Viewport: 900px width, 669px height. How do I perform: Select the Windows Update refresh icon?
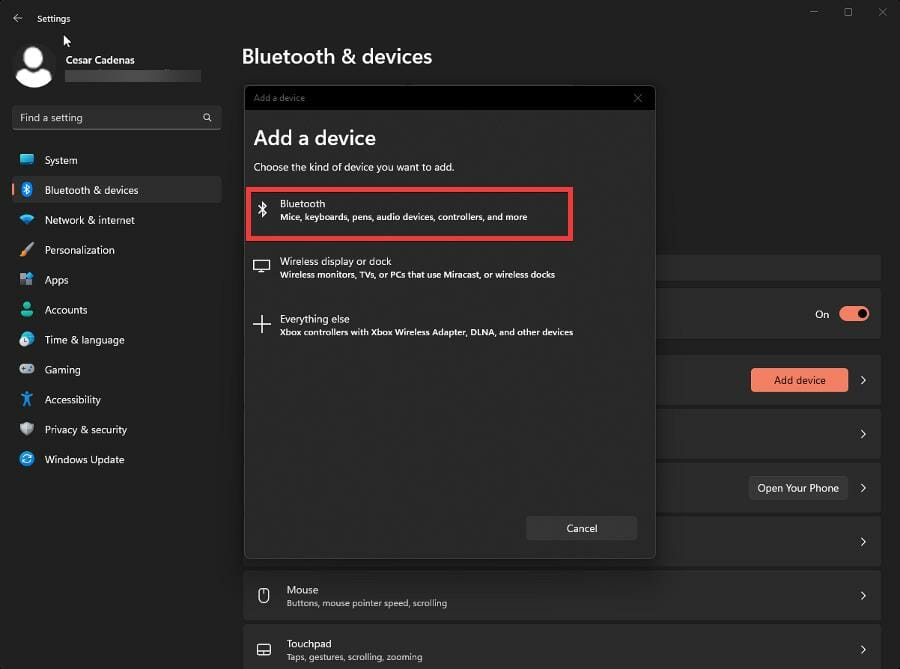pos(26,459)
